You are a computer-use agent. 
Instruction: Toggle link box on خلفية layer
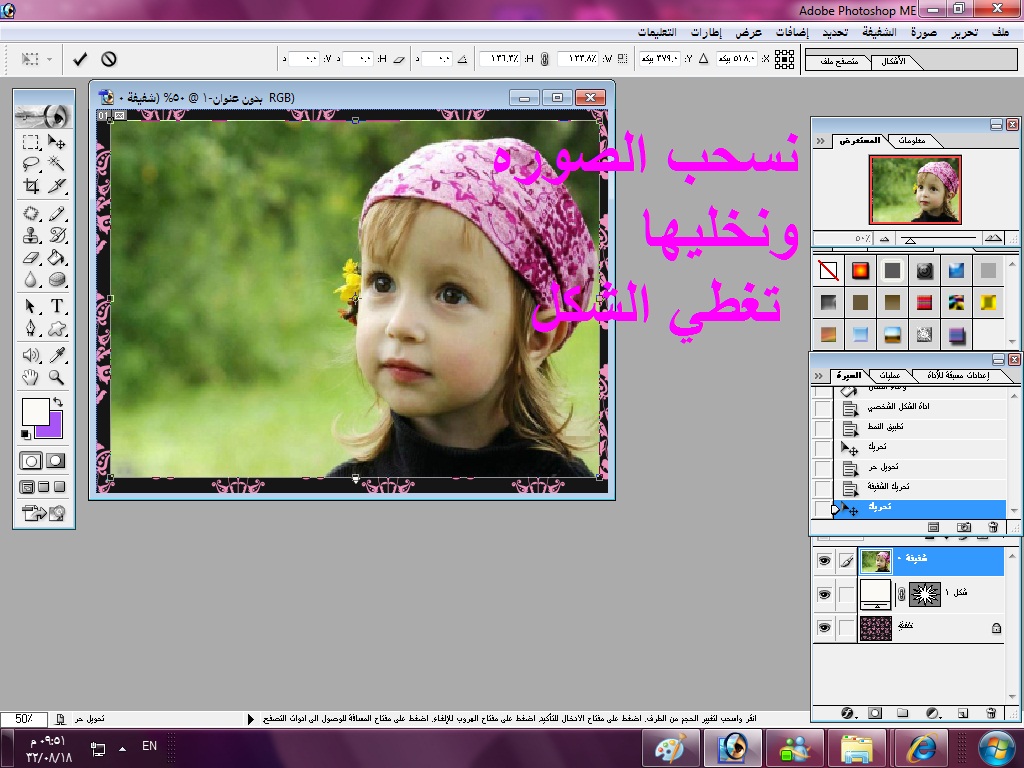pyautogui.click(x=846, y=628)
